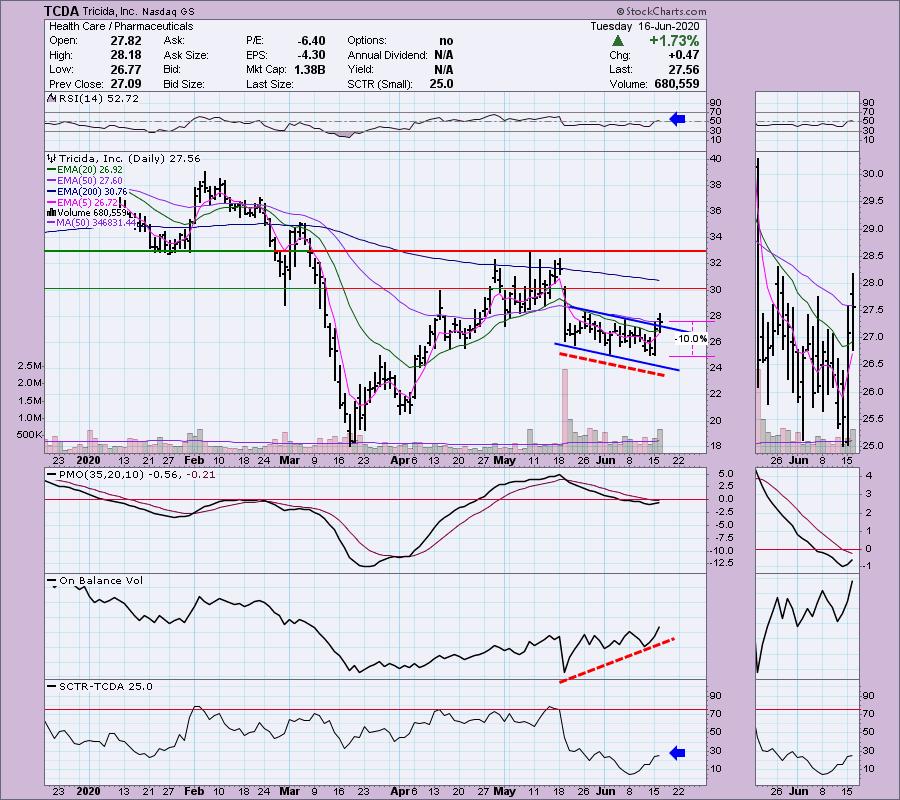Select the Health Care / Pharmaceuticals sector label
900x800 pixels.
(121, 26)
